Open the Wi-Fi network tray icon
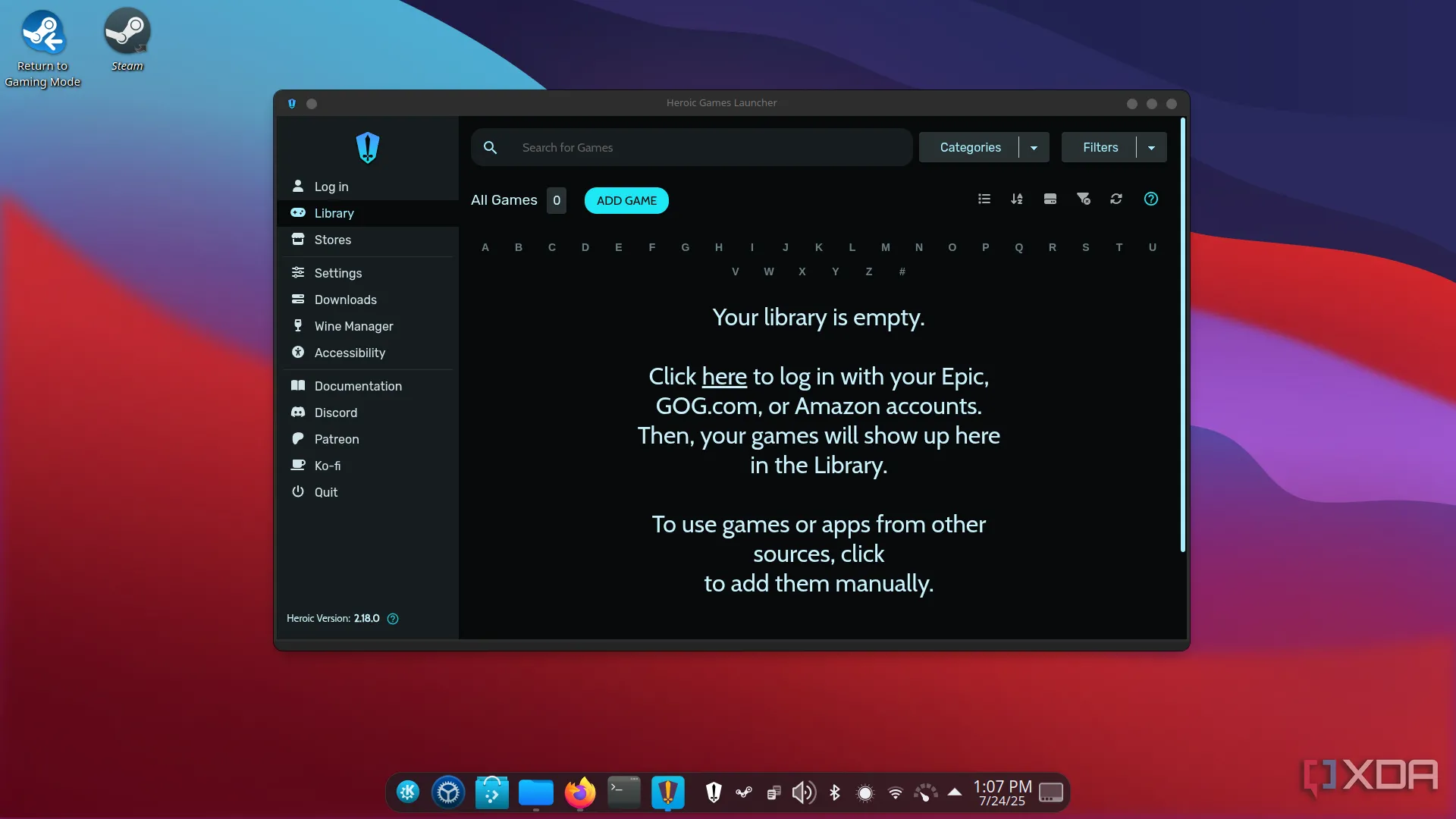1456x819 pixels. pos(896,792)
